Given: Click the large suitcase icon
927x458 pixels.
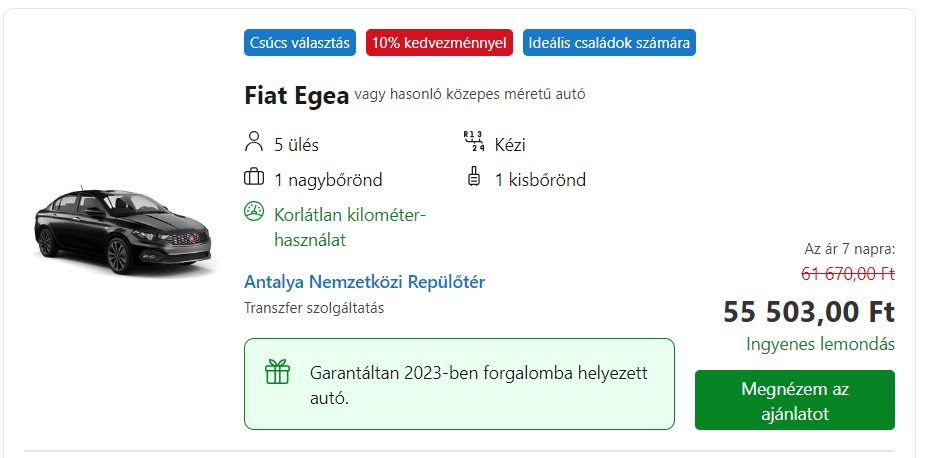Looking at the screenshot, I should 254,177.
